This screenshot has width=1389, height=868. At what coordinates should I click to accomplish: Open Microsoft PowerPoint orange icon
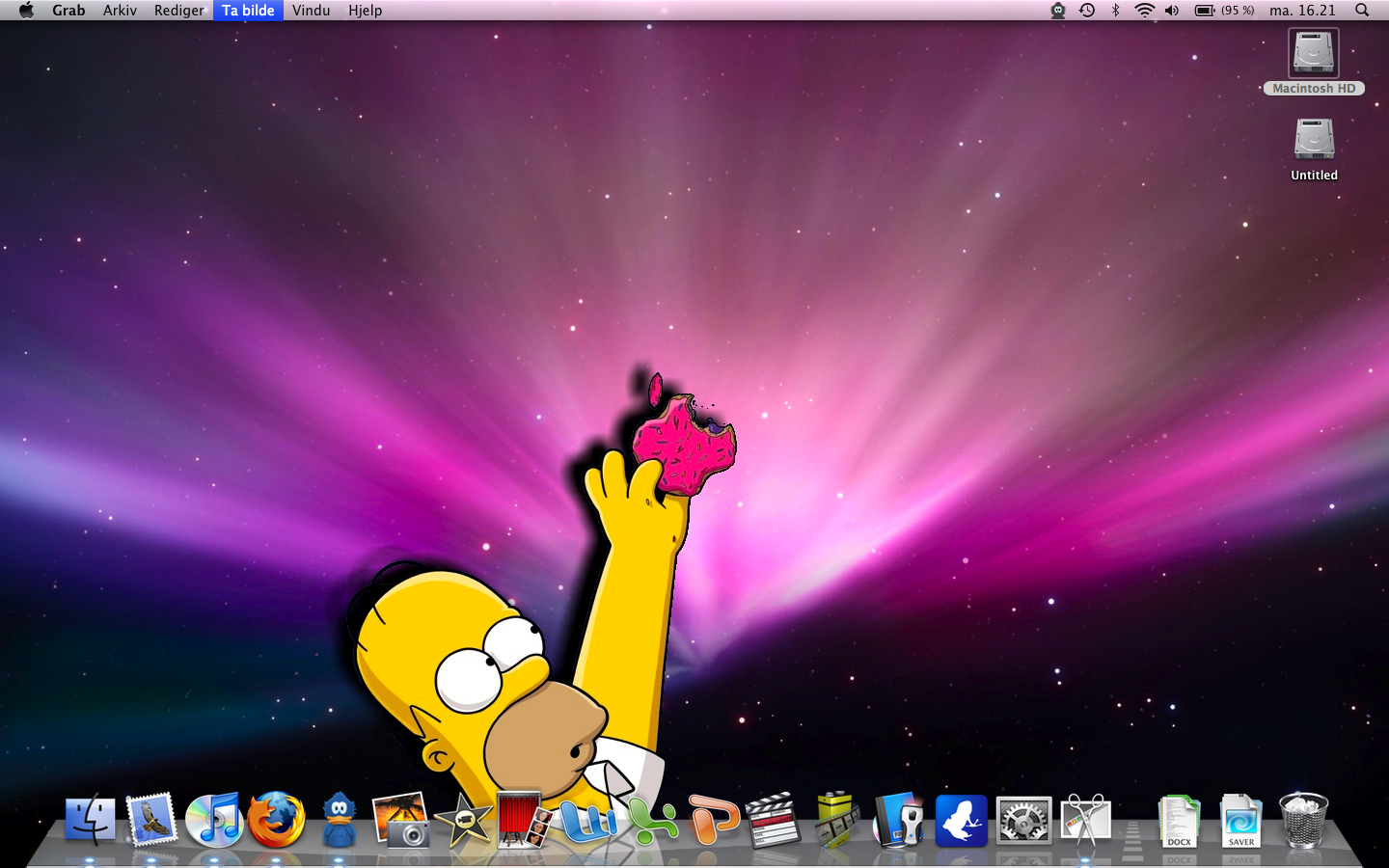point(714,820)
